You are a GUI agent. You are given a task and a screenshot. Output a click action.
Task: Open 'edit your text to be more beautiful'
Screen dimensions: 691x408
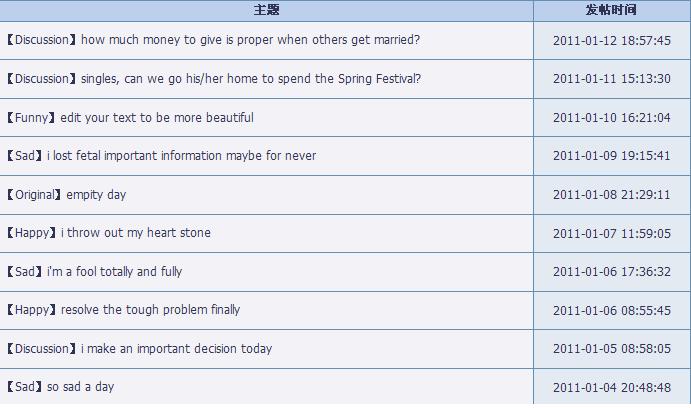coord(157,117)
